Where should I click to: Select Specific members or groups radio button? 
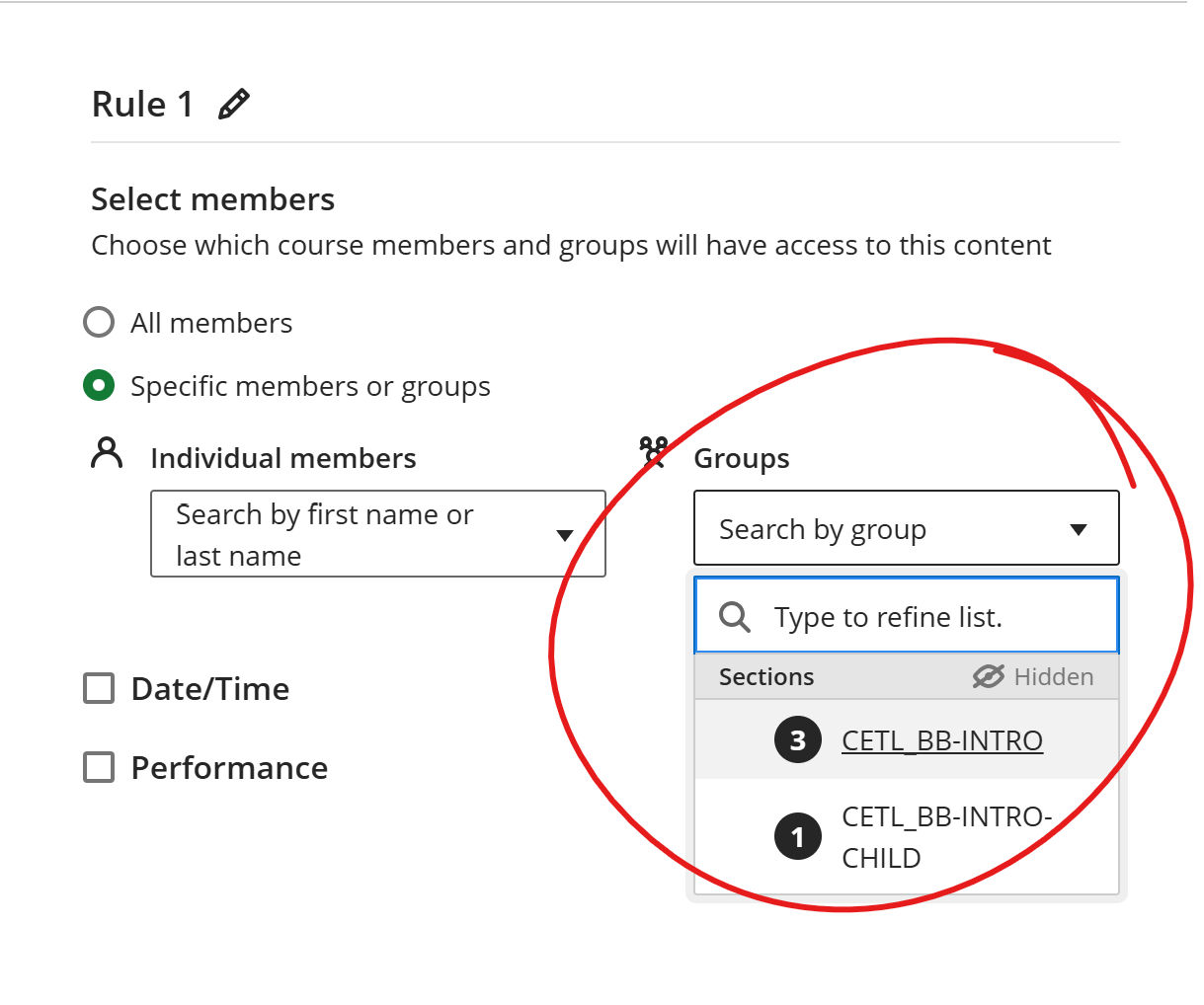tap(99, 385)
